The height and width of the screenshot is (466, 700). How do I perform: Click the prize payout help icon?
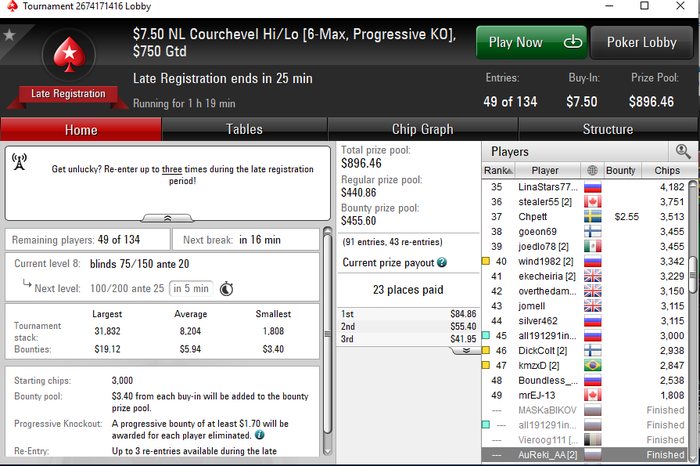(442, 262)
